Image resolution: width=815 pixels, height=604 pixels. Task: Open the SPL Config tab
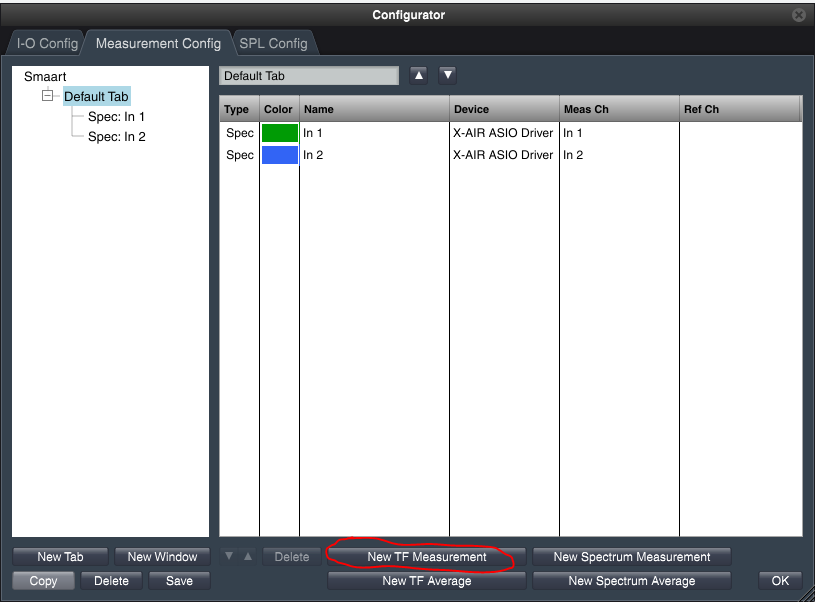273,44
